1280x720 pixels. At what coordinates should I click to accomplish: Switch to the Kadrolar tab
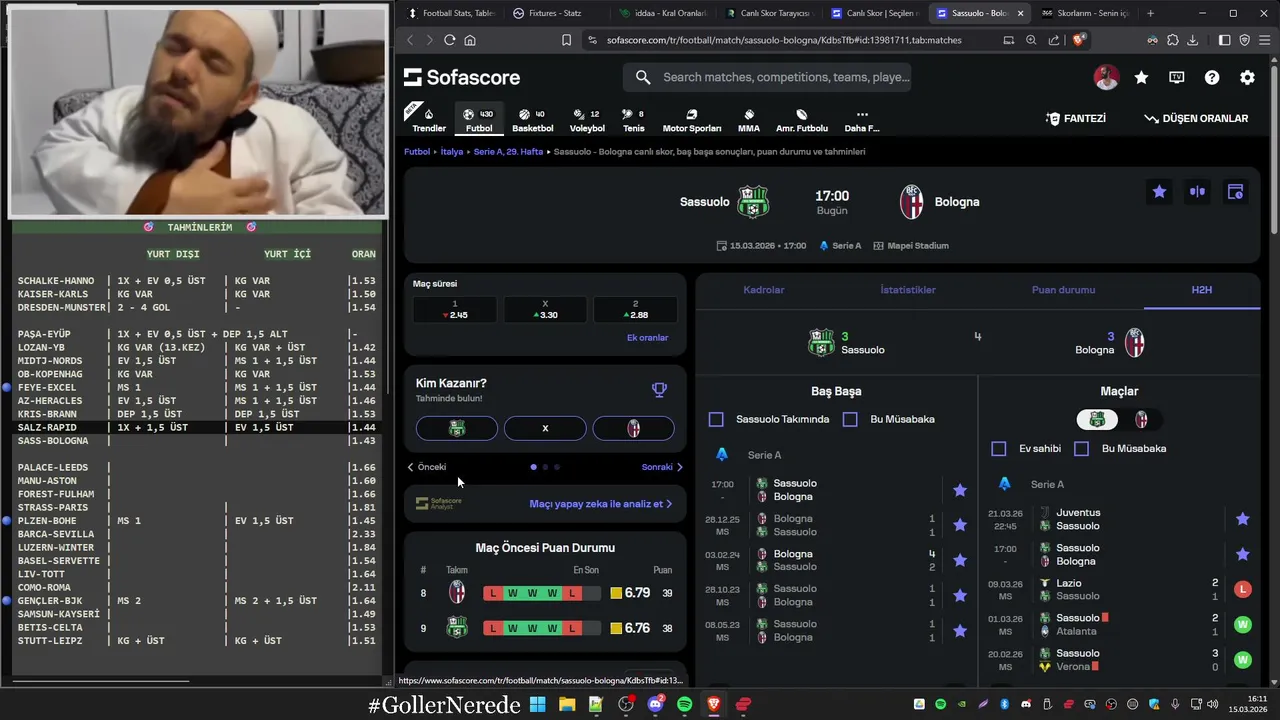[764, 290]
